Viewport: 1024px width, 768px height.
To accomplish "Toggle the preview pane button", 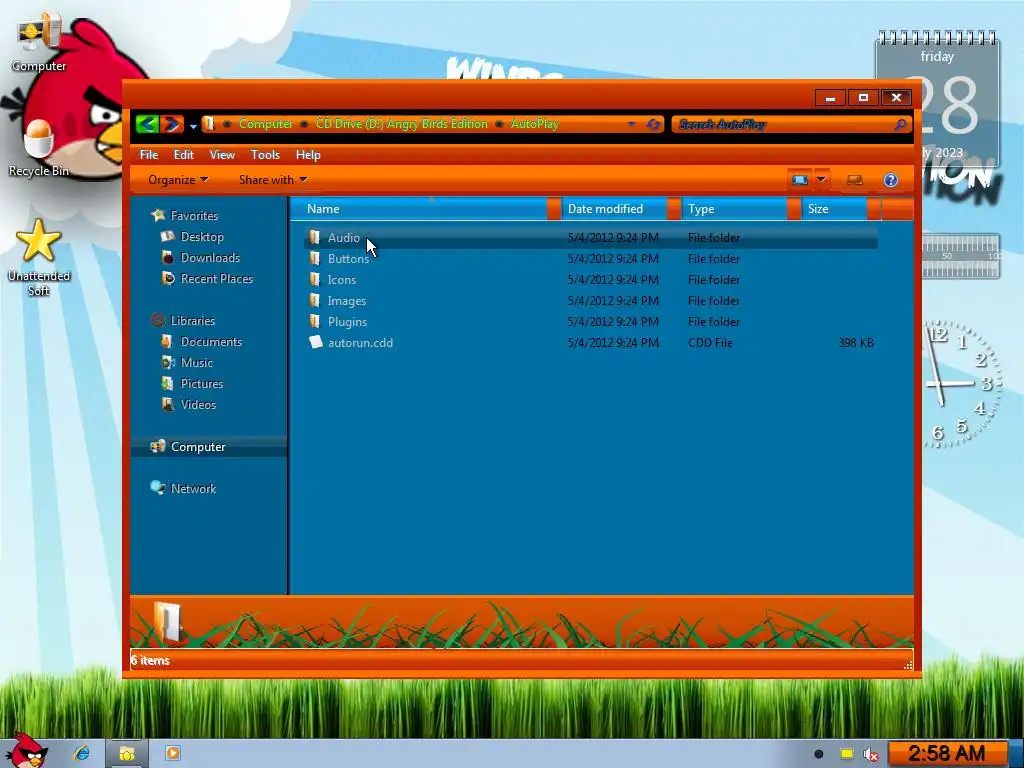I will point(854,180).
